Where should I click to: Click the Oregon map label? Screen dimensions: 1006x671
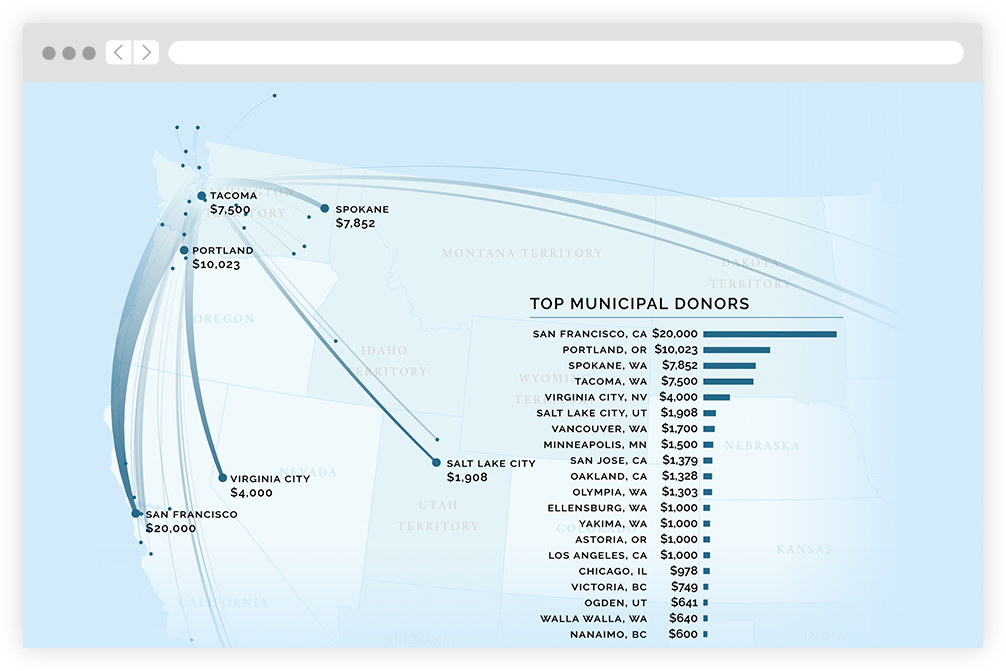point(224,319)
